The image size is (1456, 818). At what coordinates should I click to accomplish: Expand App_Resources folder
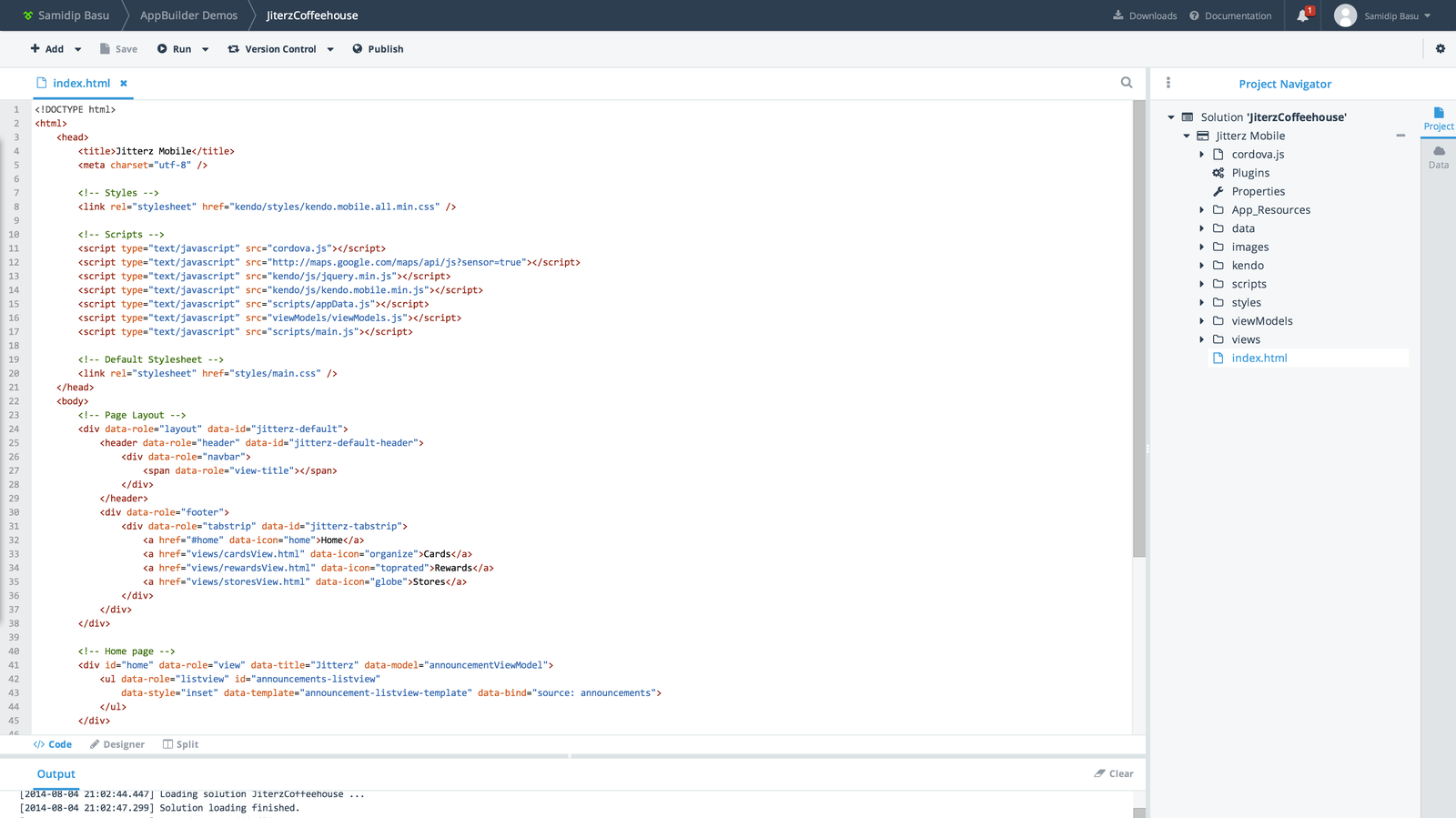click(x=1201, y=210)
